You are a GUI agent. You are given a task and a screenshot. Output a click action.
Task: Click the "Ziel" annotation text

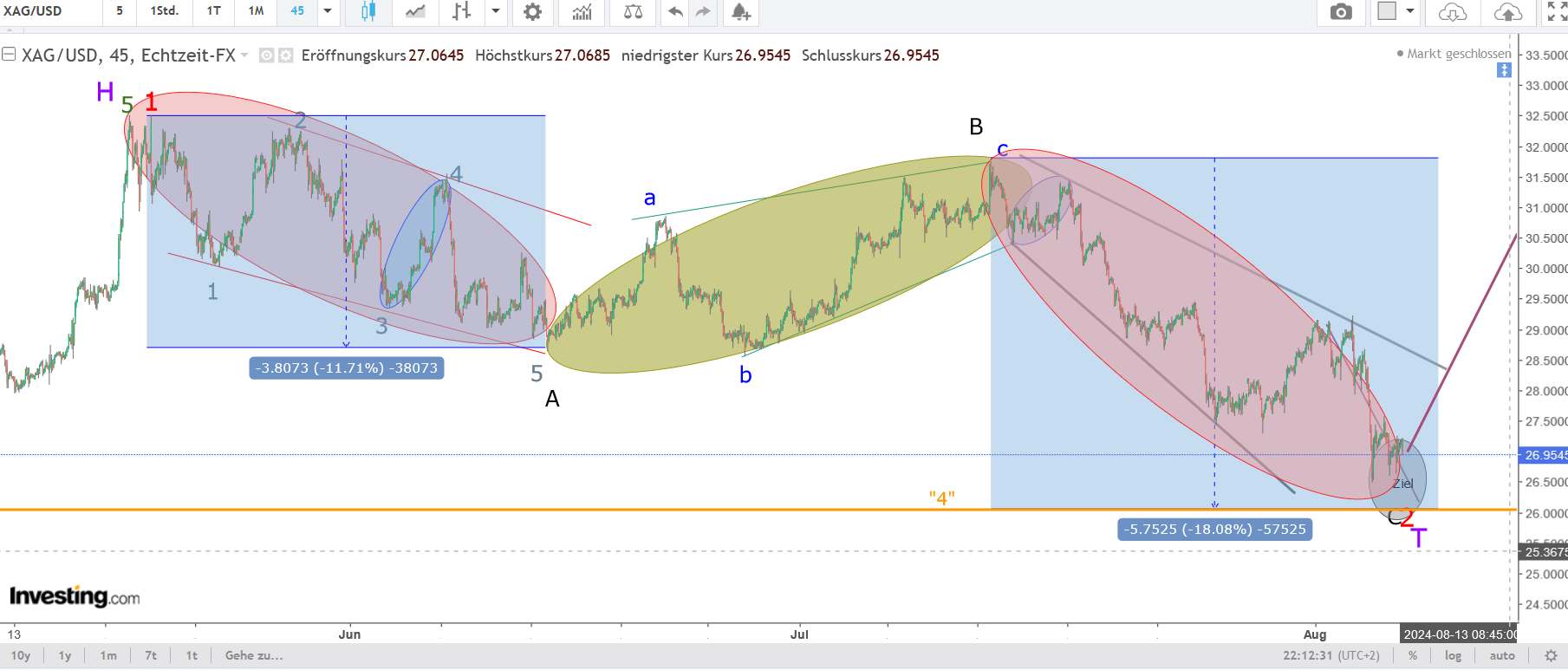click(x=1402, y=484)
